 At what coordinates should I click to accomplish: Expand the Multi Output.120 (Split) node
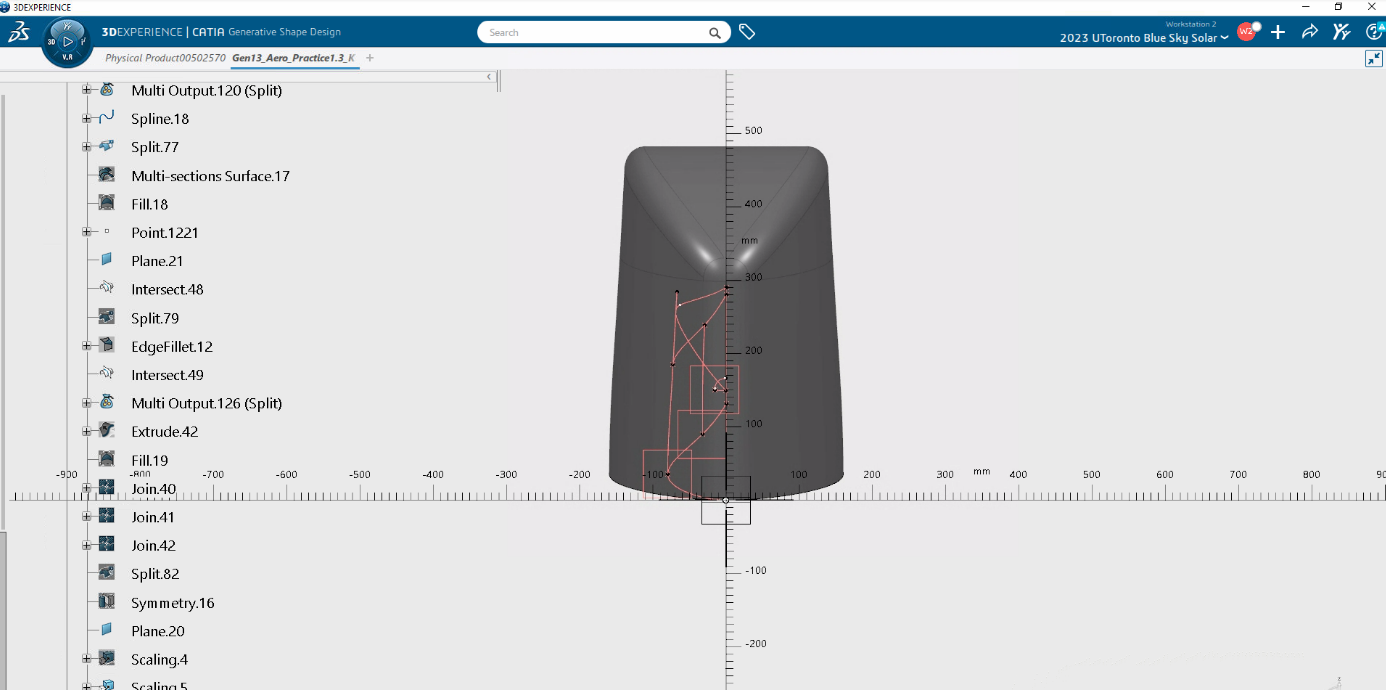tap(86, 90)
